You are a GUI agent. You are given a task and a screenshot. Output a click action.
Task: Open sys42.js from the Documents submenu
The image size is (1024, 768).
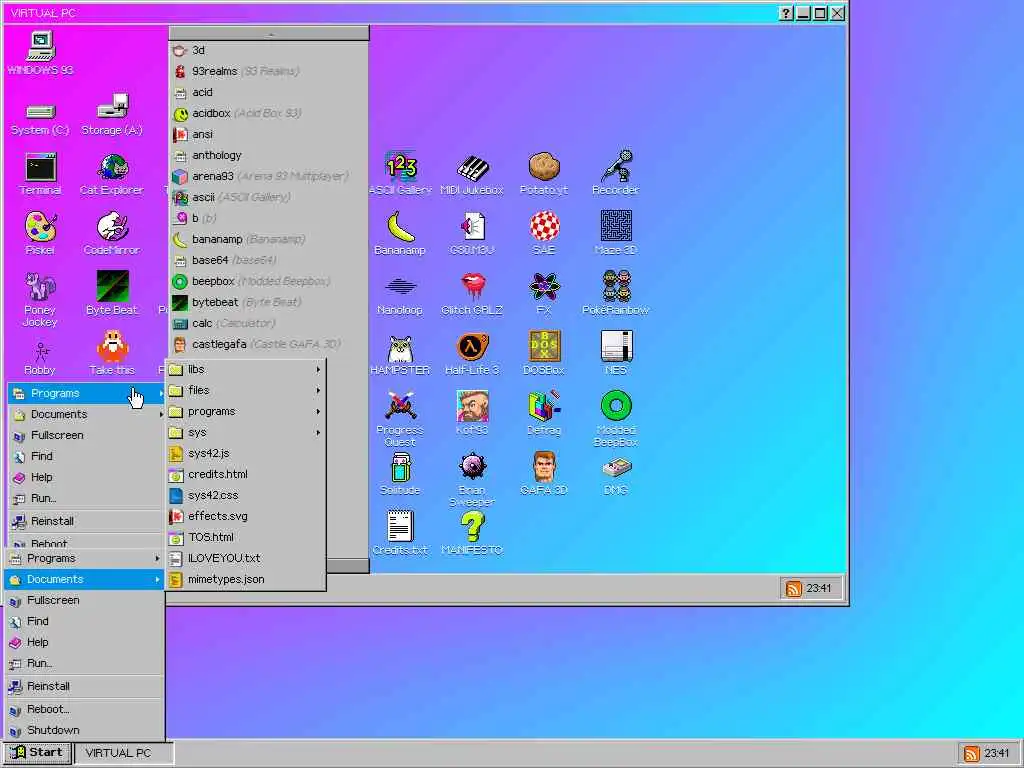[246, 453]
